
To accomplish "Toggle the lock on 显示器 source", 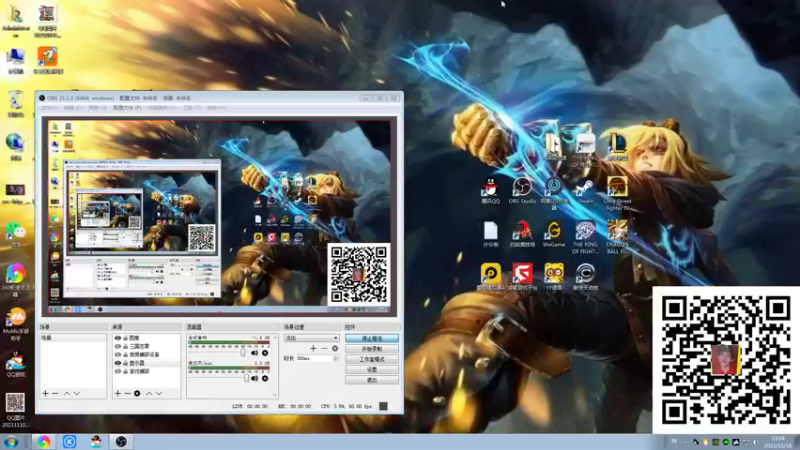I will tap(126, 363).
